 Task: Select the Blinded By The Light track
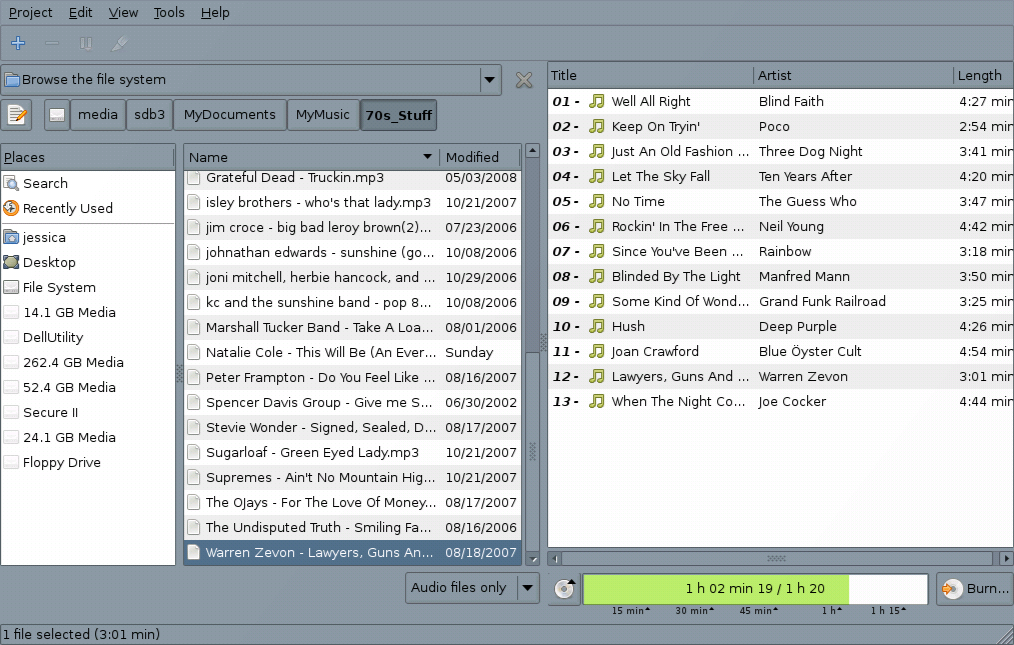coord(781,277)
